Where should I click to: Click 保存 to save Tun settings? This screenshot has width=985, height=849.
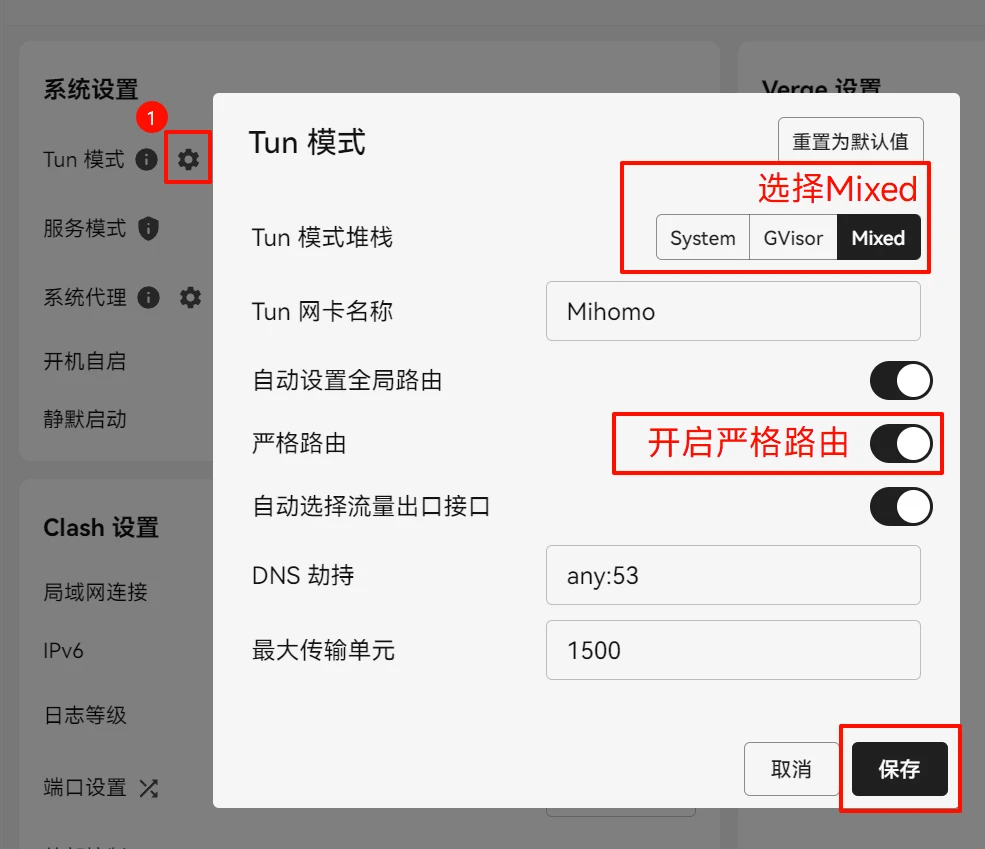coord(899,769)
